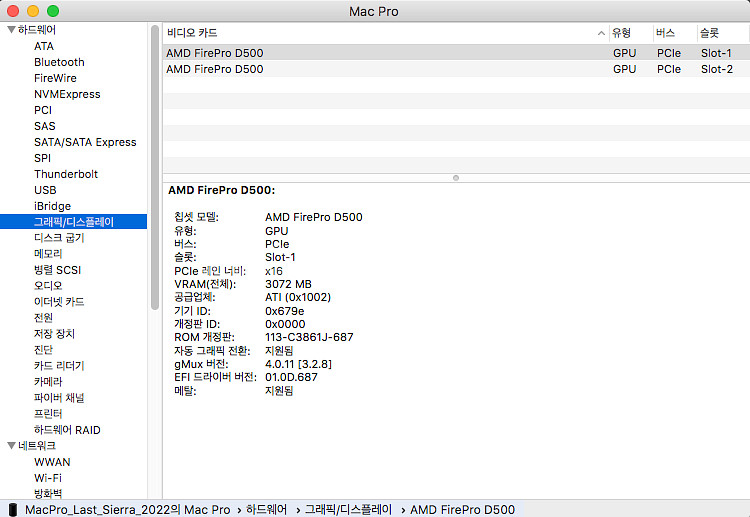
Task: Click the 하드웨어 category label
Action: coord(37,30)
